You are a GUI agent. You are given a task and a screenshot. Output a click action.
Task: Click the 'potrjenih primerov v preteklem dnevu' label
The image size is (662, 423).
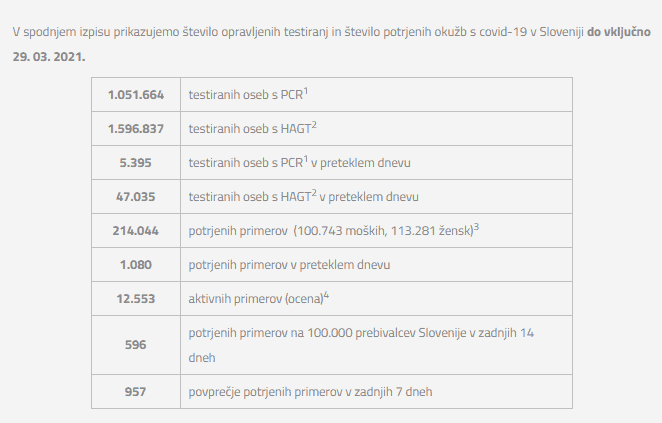click(289, 265)
